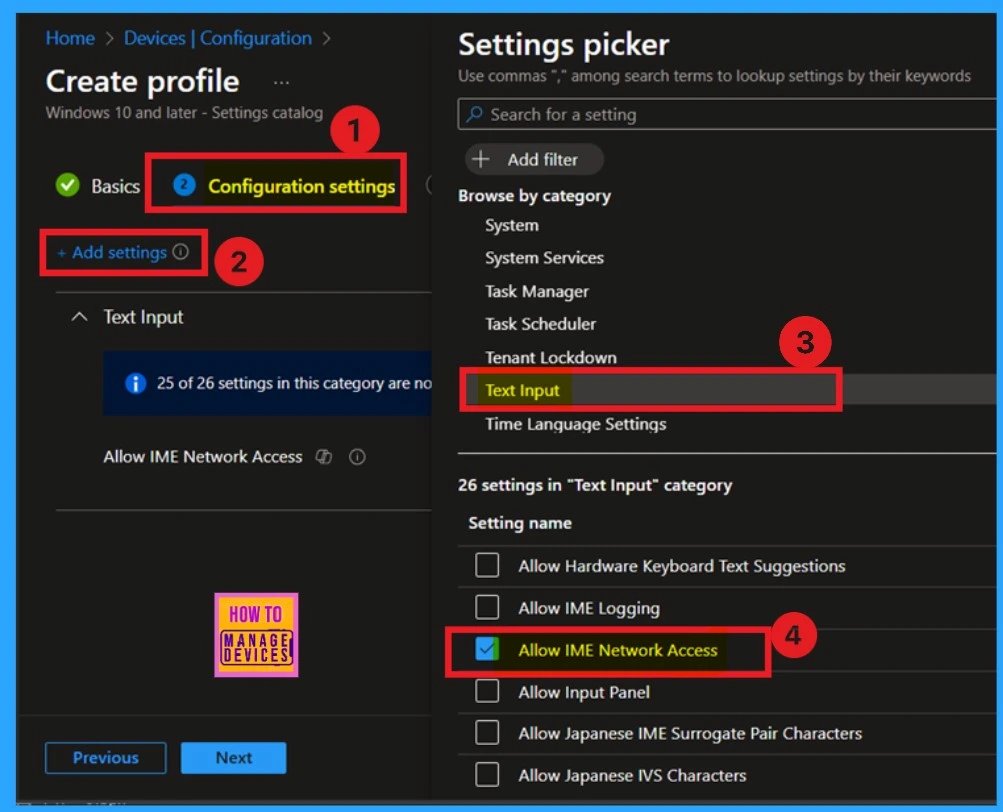Show info tooltip for Allow IME Network Access
The height and width of the screenshot is (812, 1003).
coord(357,457)
